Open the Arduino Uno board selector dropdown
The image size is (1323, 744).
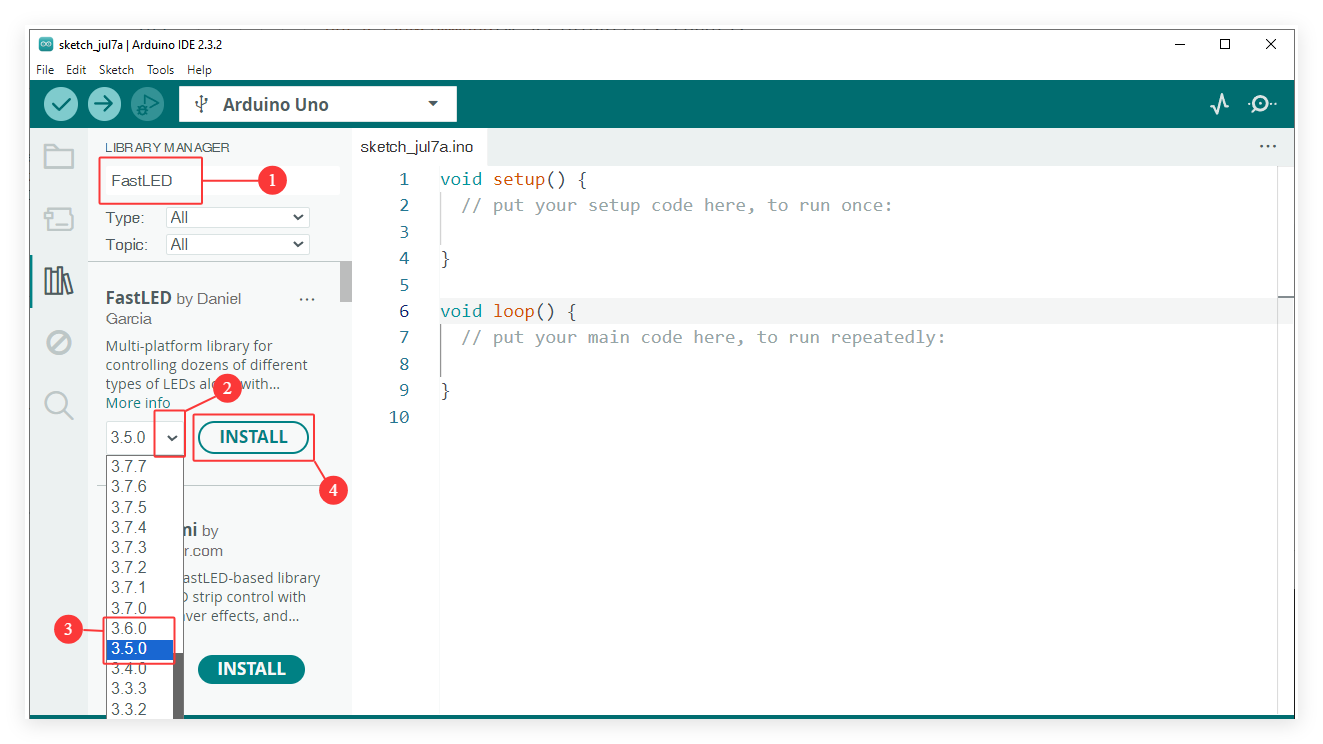pos(318,104)
